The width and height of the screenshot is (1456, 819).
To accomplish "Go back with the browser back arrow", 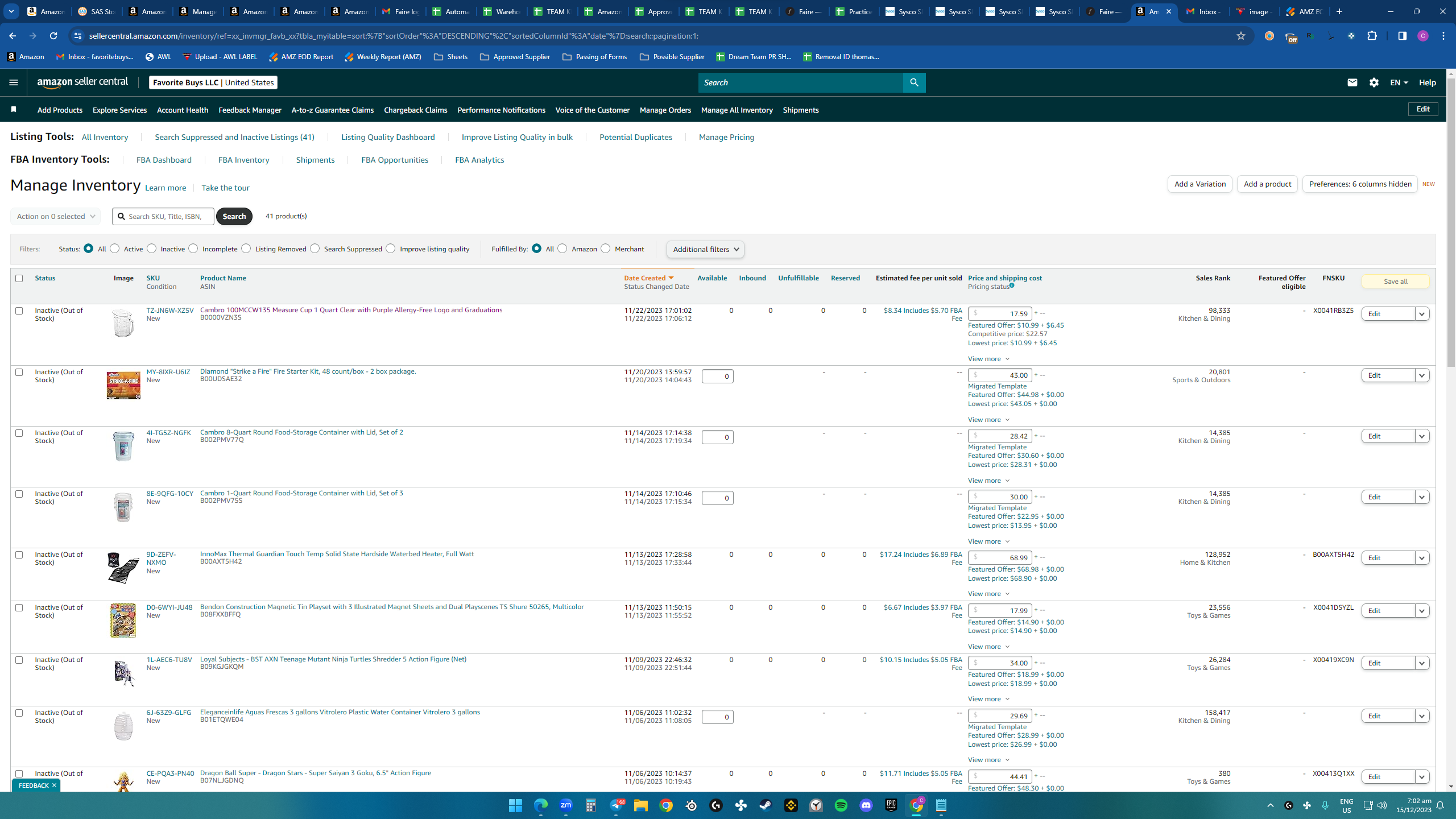I will point(13,36).
